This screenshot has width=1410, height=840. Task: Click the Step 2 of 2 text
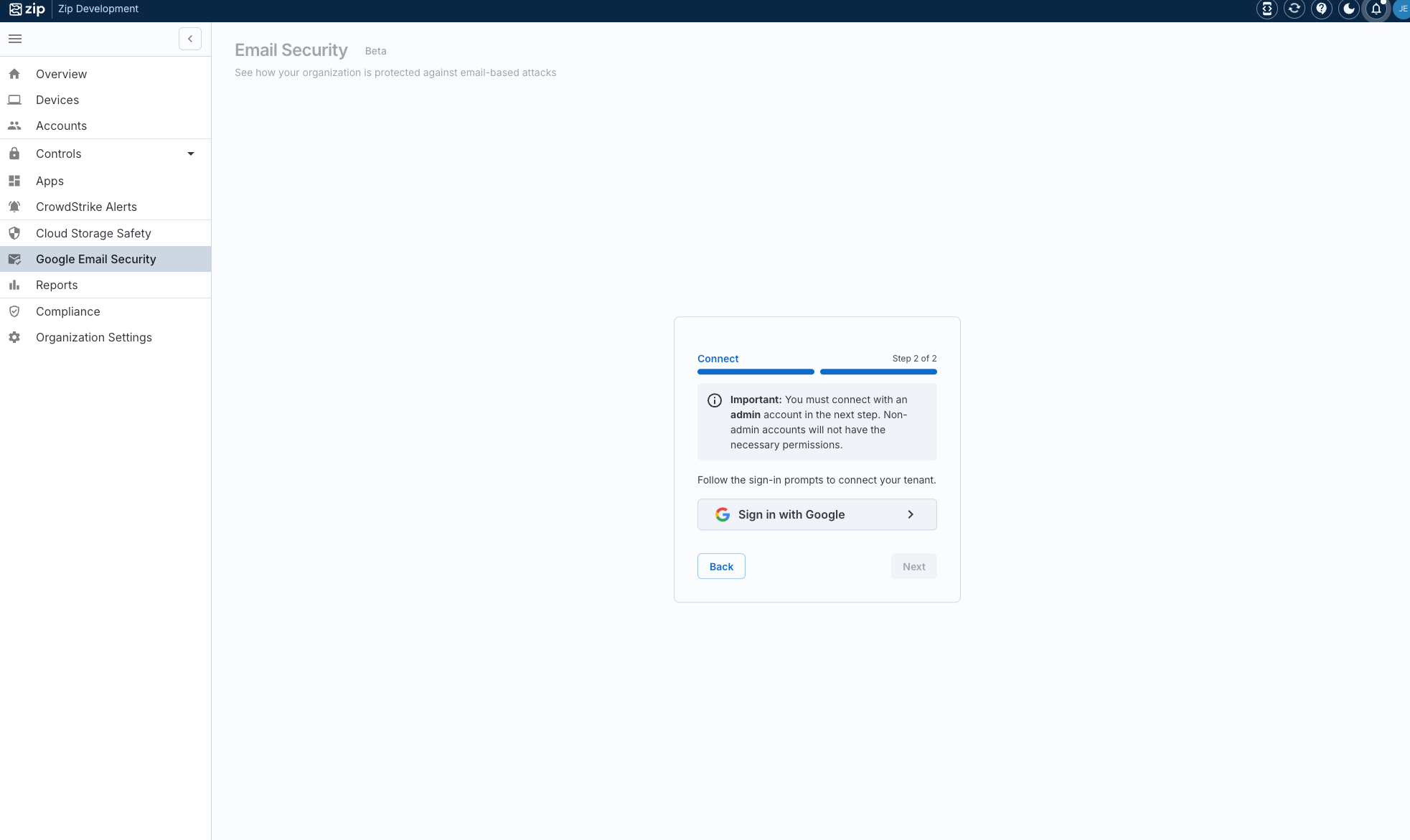914,358
